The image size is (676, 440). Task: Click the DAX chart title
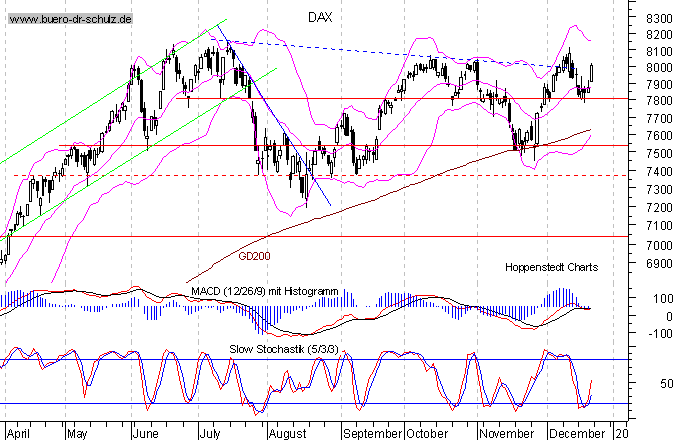tap(320, 18)
